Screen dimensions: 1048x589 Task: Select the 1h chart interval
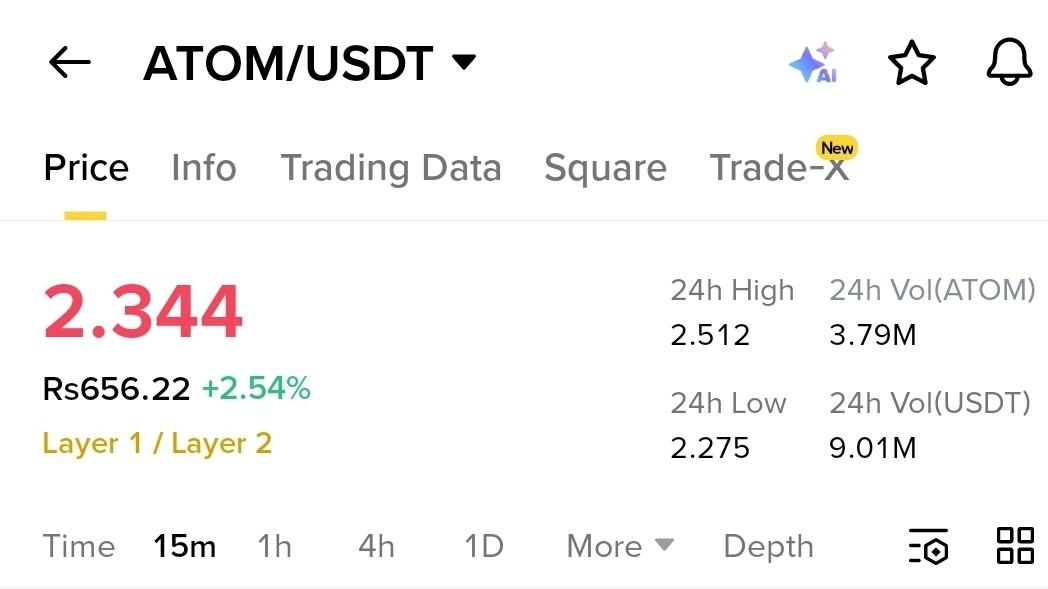pos(275,546)
